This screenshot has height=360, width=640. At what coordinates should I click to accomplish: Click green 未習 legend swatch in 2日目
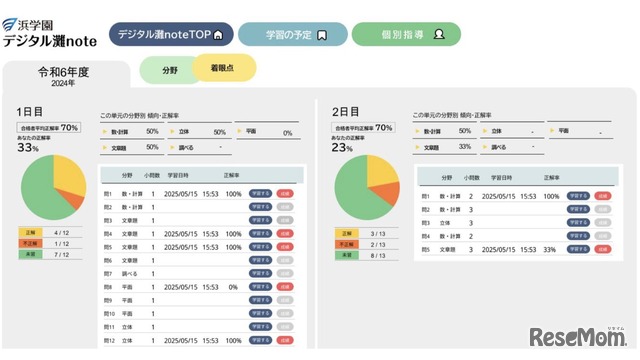tap(347, 256)
